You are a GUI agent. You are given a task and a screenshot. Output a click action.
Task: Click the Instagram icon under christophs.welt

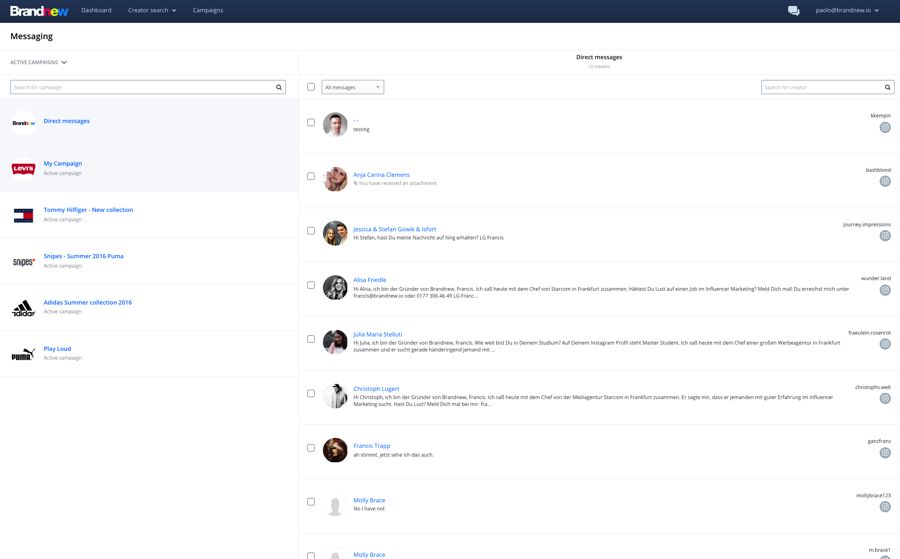point(885,398)
